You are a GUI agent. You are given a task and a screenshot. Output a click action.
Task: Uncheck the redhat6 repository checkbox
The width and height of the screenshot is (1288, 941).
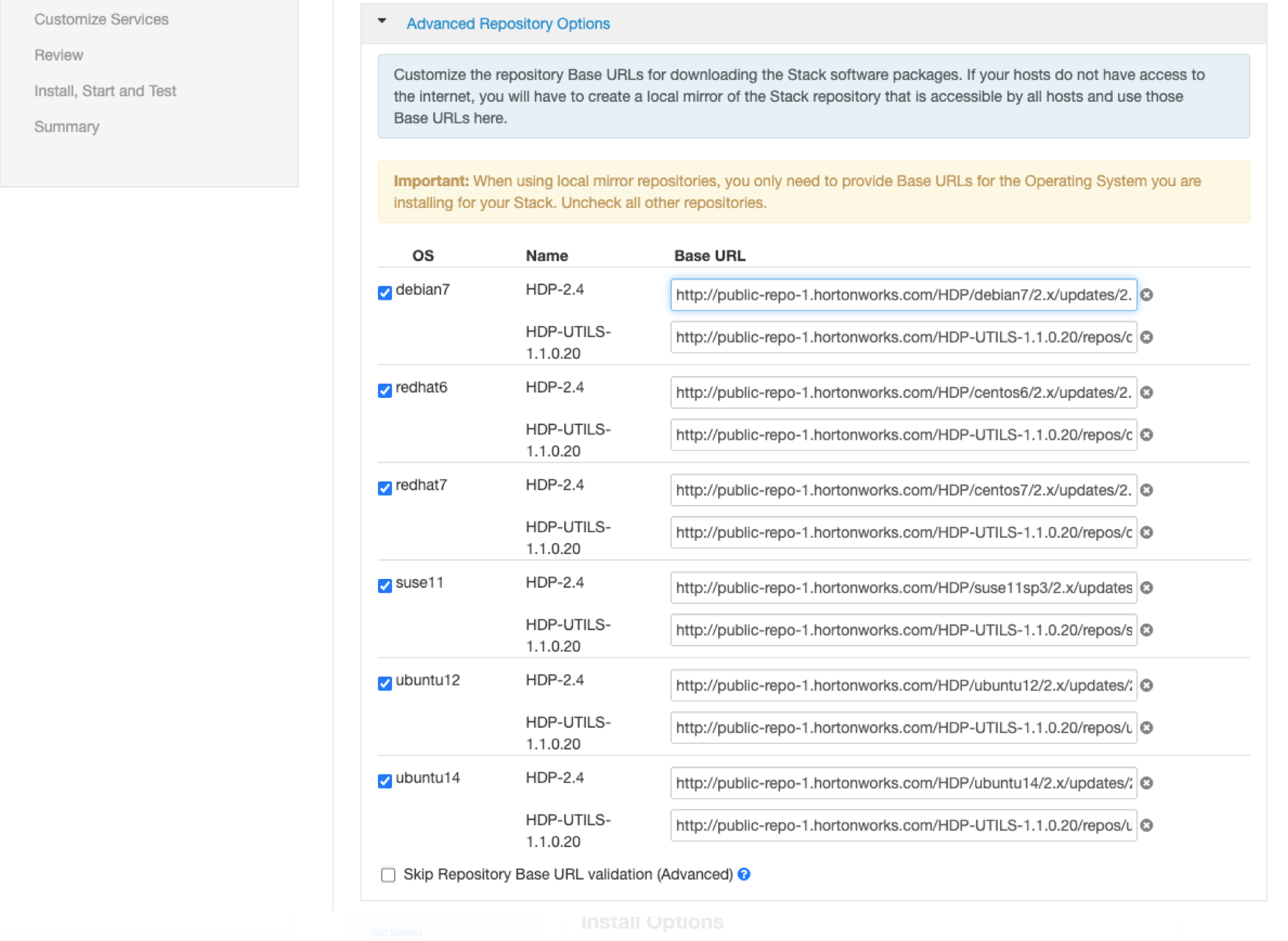click(385, 391)
